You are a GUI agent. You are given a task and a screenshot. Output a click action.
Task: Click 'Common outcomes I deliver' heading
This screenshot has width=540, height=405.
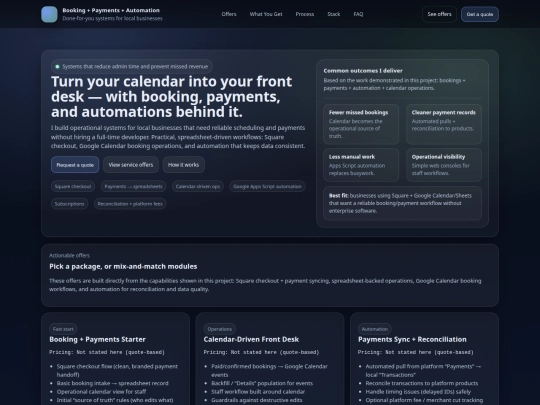coord(363,71)
